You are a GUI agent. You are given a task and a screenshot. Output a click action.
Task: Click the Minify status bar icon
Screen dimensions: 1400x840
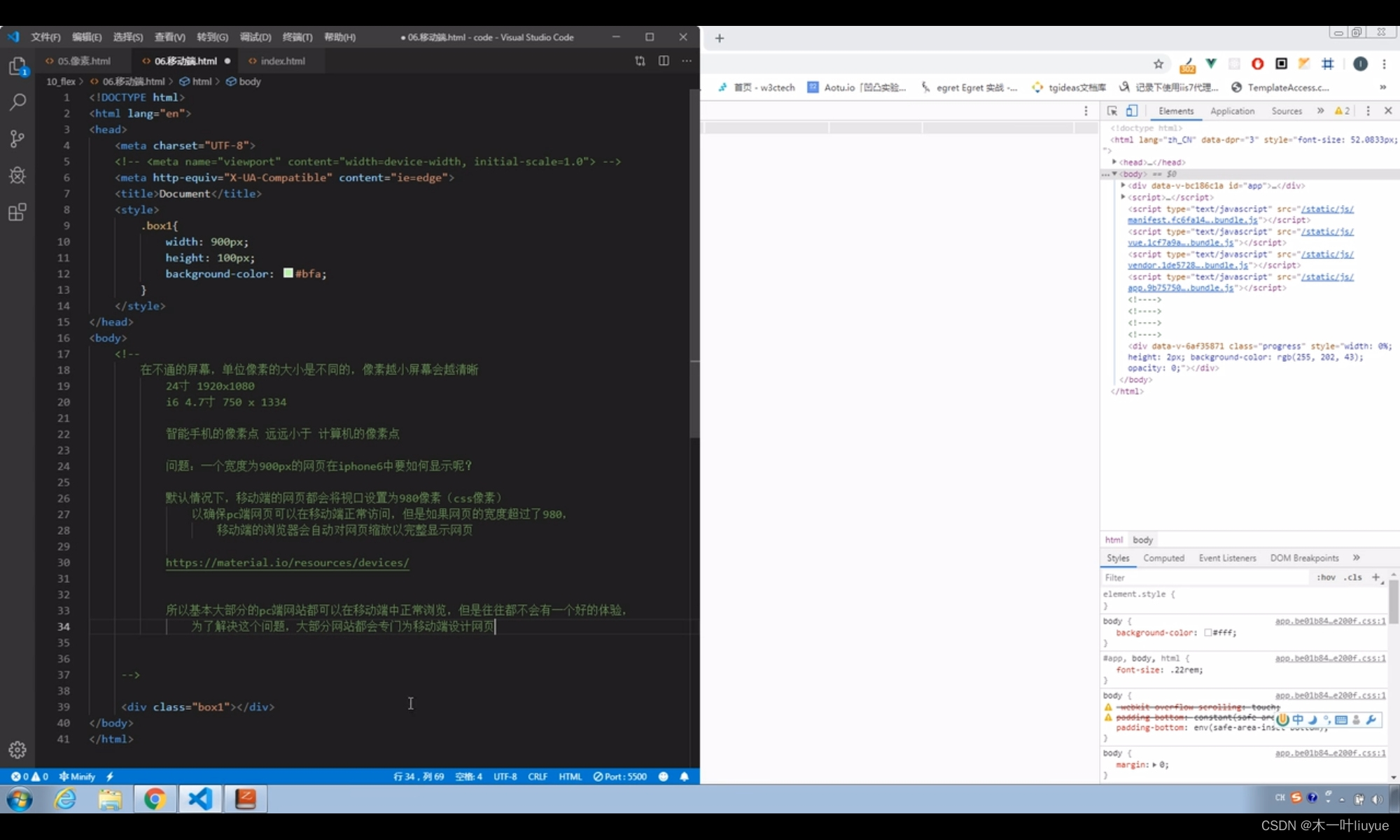tap(75, 776)
